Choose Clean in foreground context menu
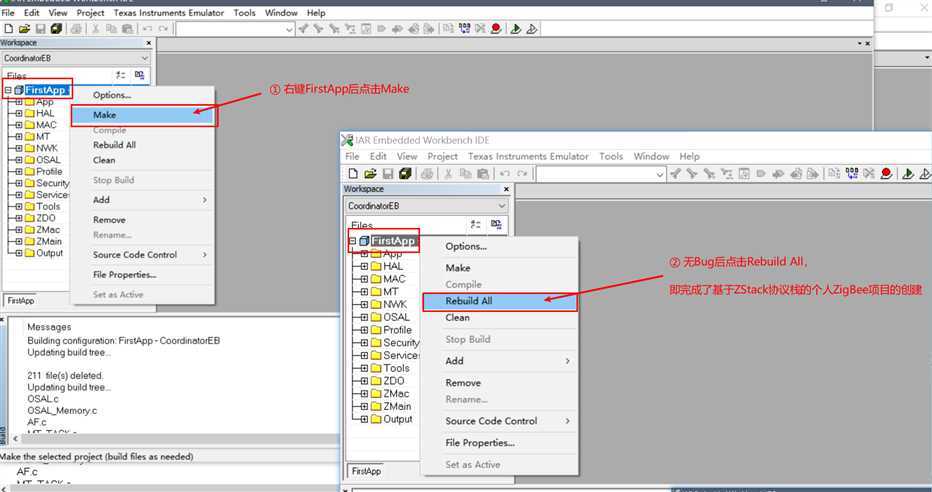This screenshot has width=932, height=492. pos(499,317)
